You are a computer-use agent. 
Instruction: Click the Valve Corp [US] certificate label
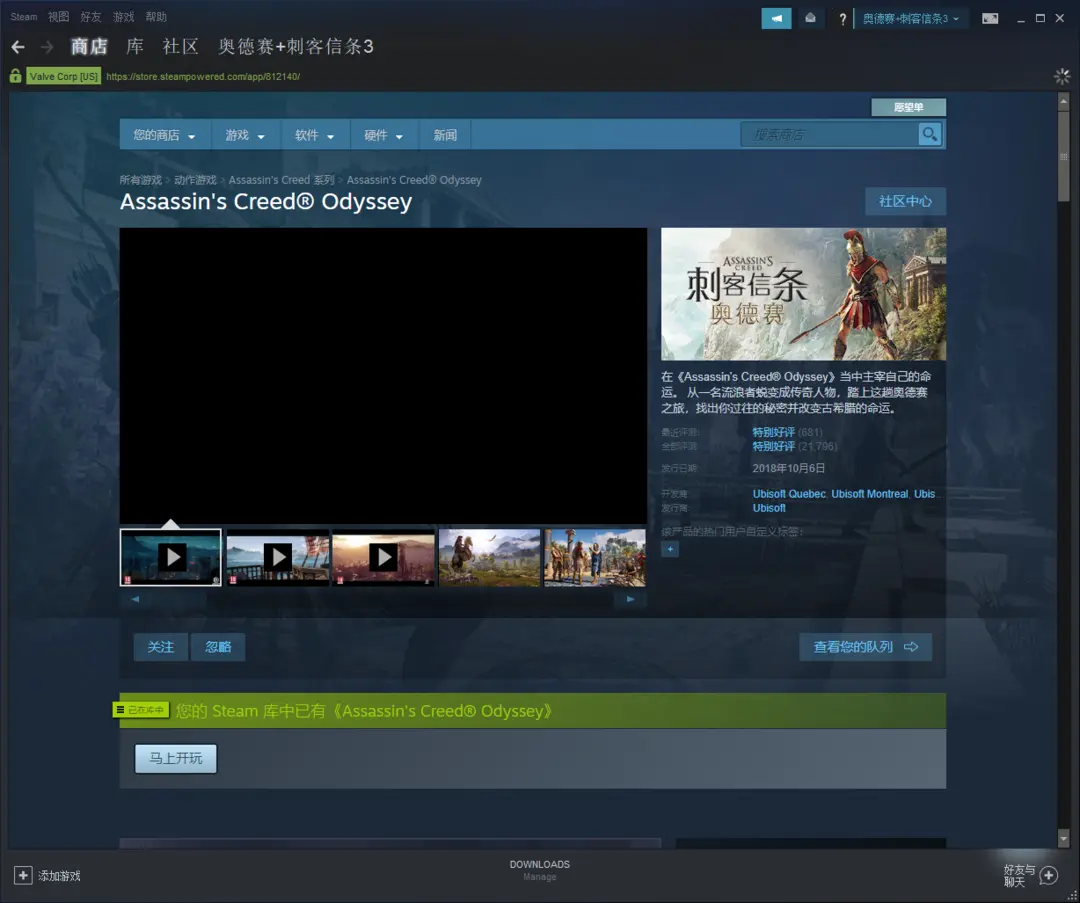pos(63,76)
